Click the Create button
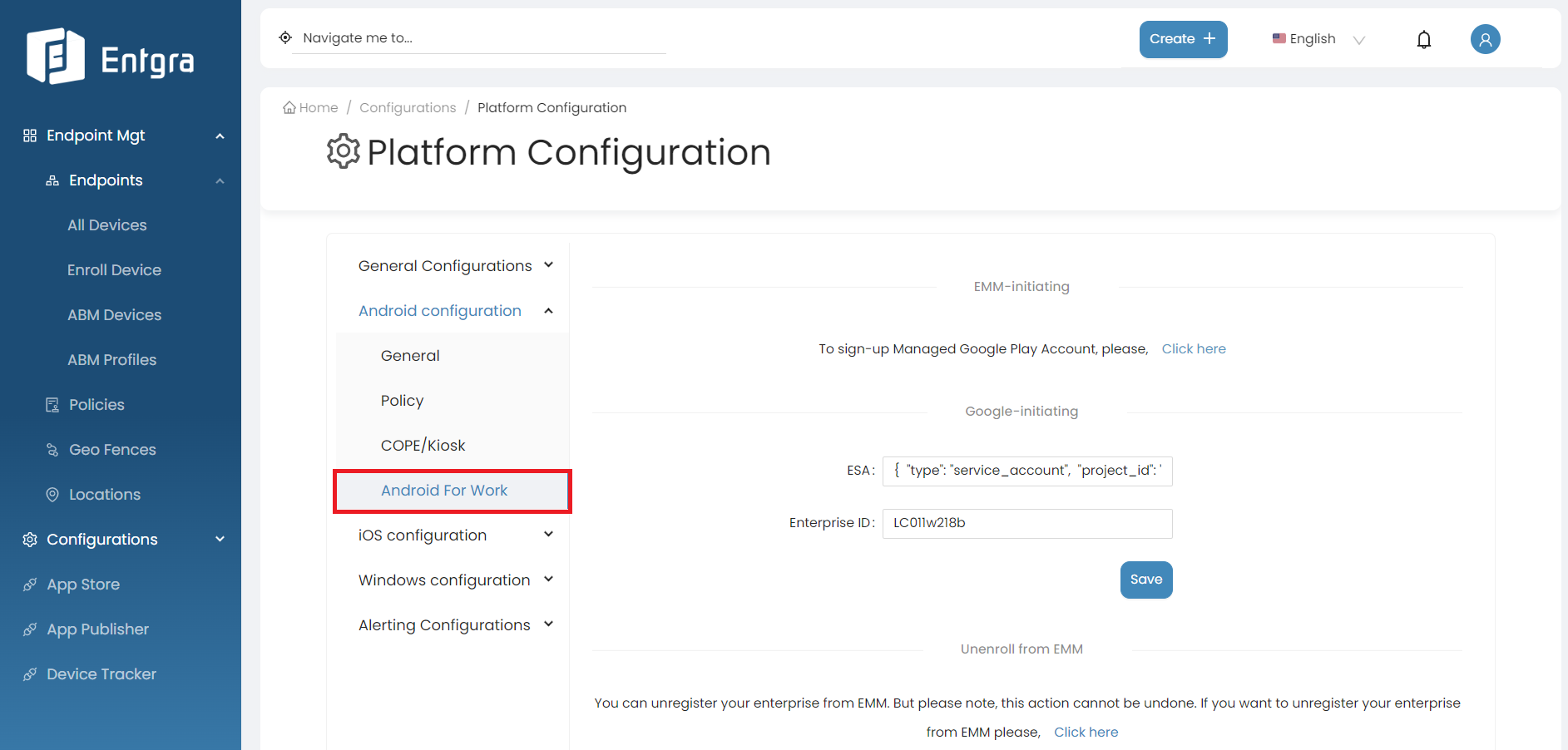1568x750 pixels. (x=1183, y=39)
